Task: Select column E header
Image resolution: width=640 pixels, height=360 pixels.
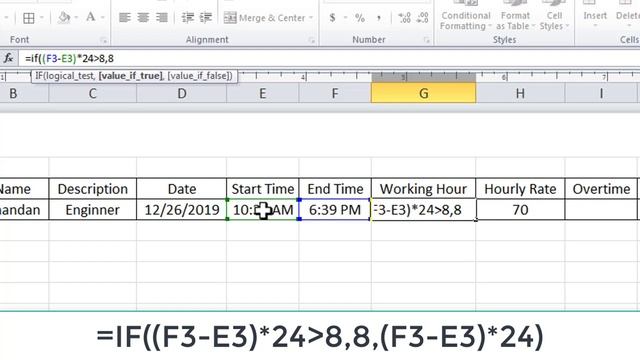Action: click(x=262, y=93)
